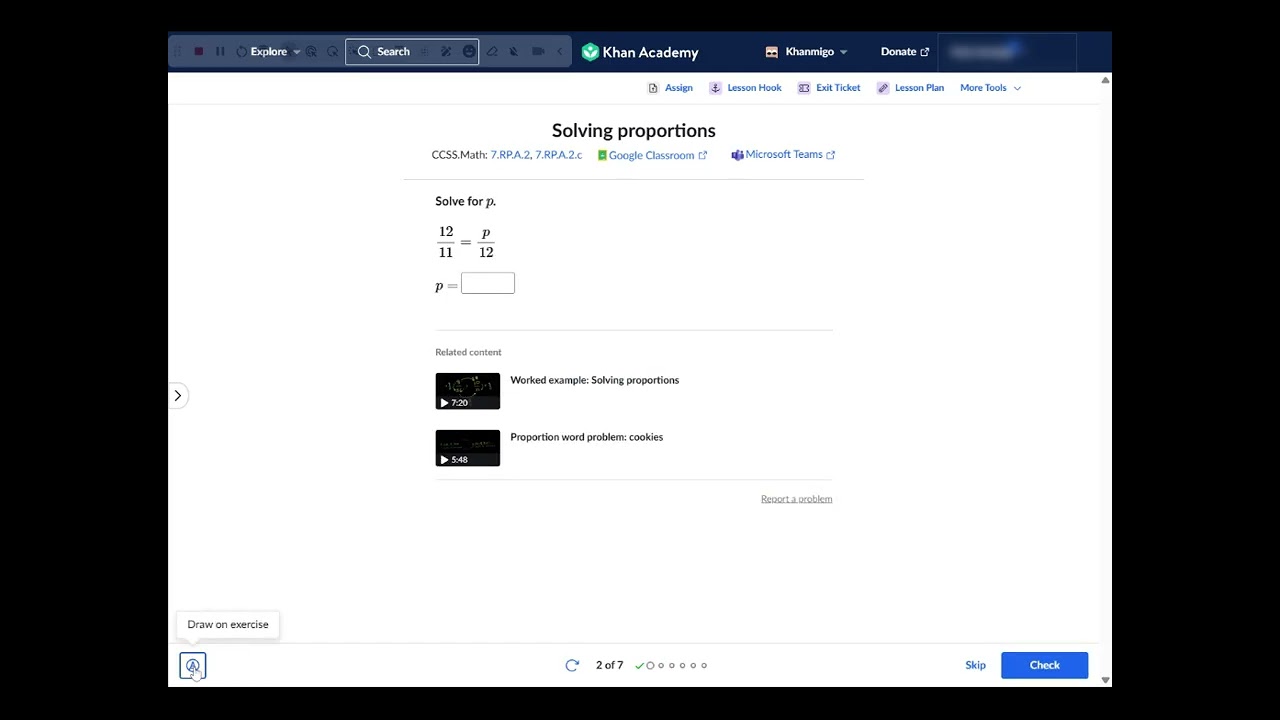This screenshot has height=720, width=1280.
Task: Open the emoji reaction smiley icon
Action: tap(468, 51)
